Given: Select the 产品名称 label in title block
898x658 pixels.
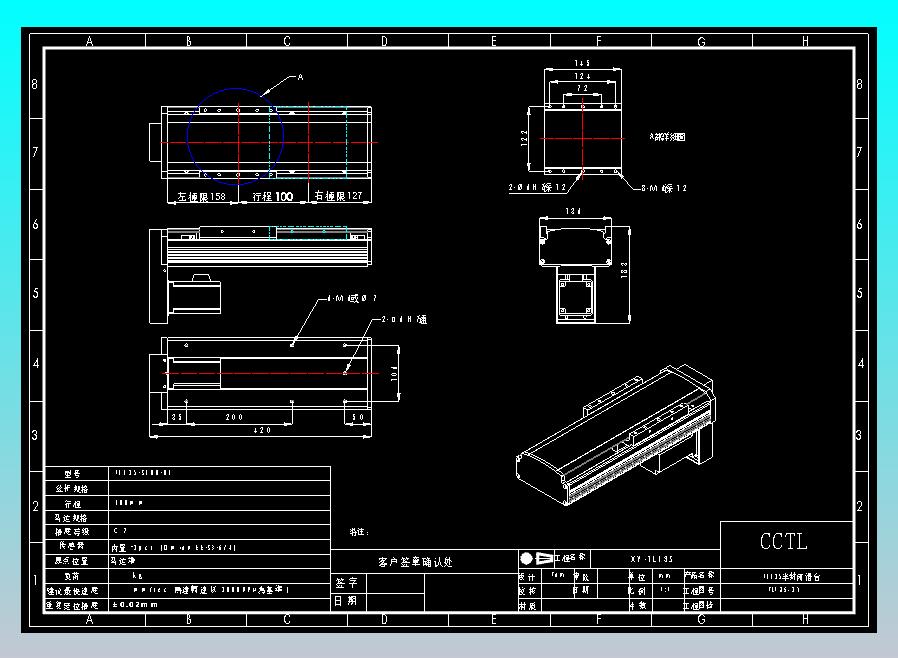Looking at the screenshot, I should [x=699, y=575].
